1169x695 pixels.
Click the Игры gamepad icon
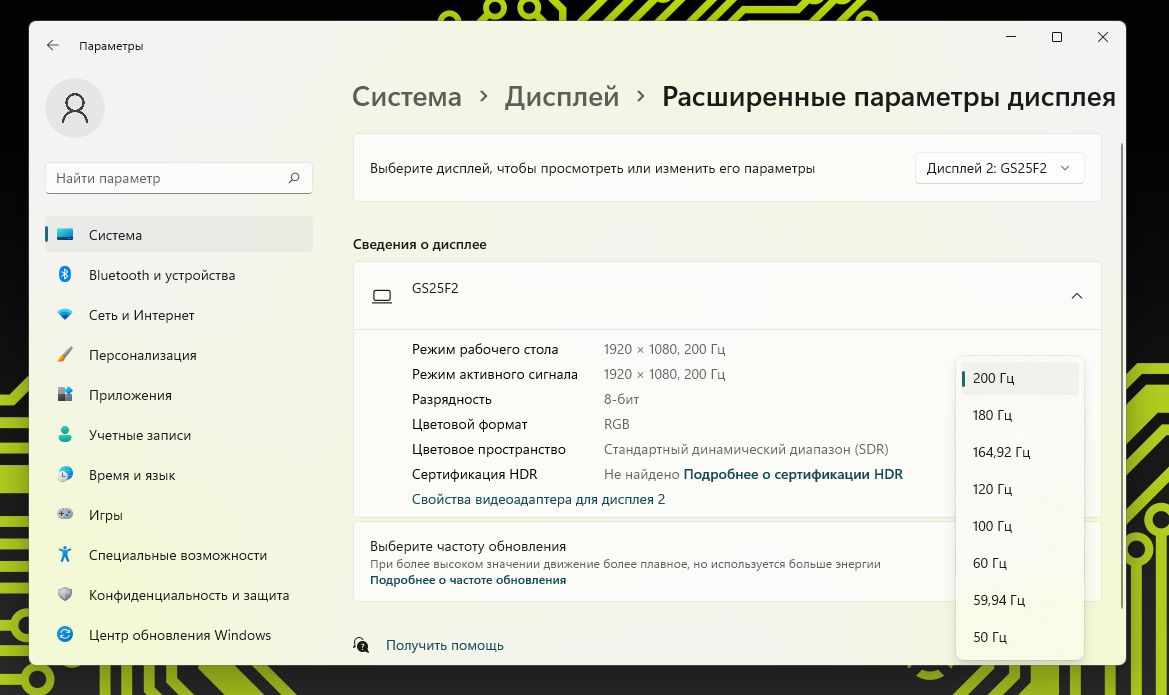click(x=65, y=515)
